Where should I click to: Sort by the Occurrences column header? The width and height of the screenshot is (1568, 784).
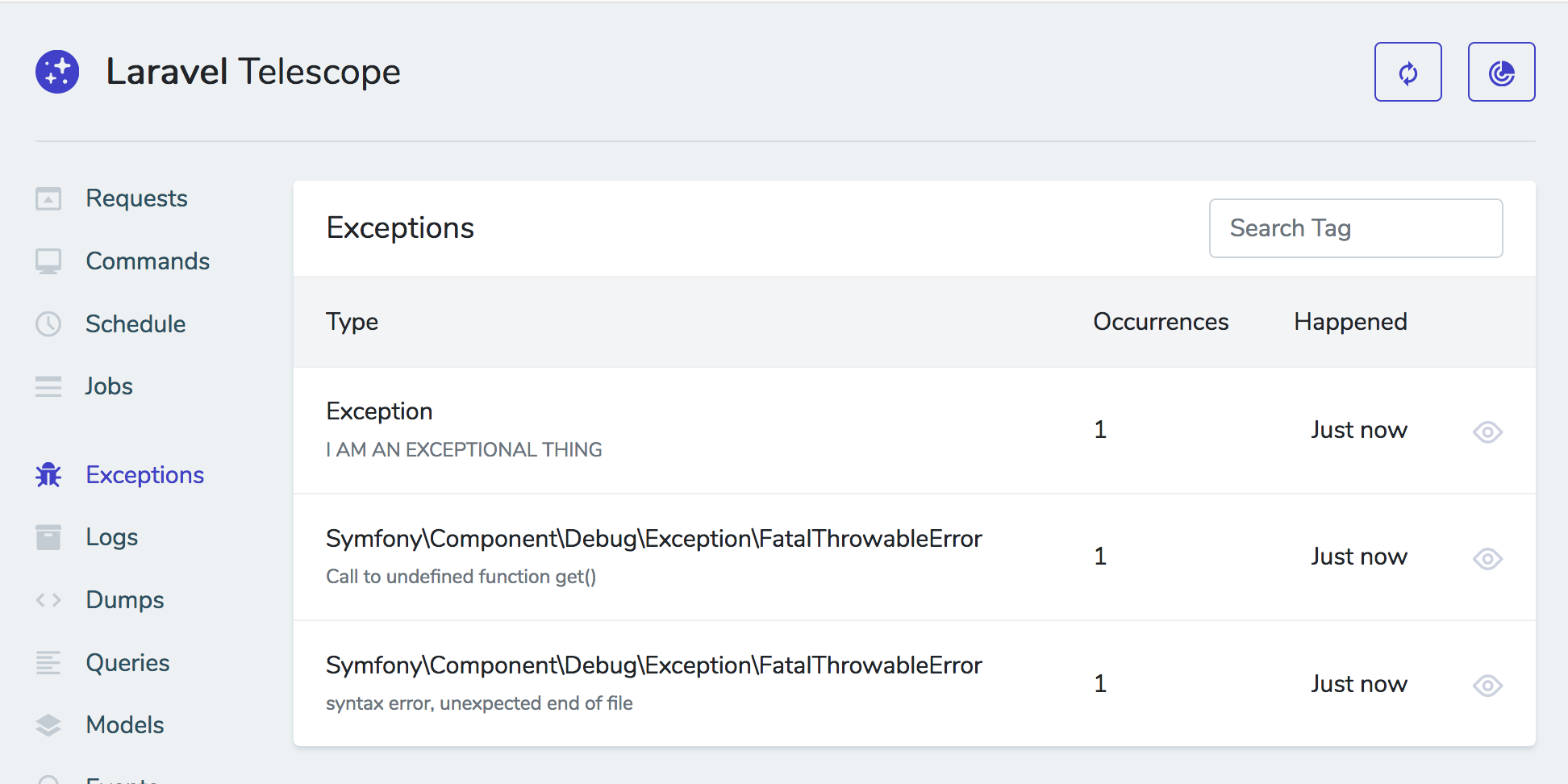[x=1160, y=322]
